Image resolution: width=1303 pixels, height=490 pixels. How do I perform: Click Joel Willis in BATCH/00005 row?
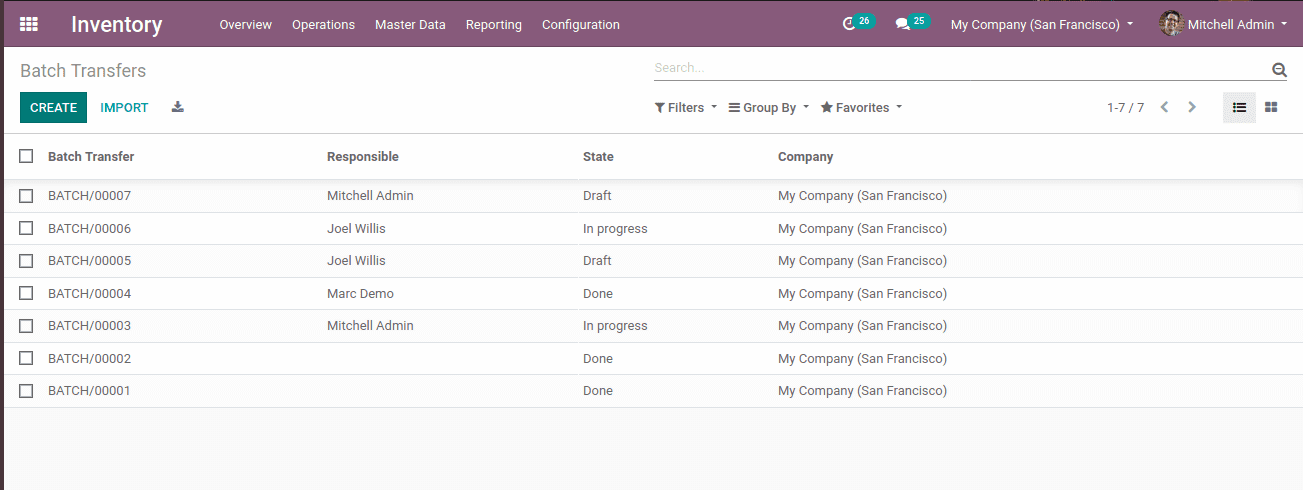coord(356,261)
